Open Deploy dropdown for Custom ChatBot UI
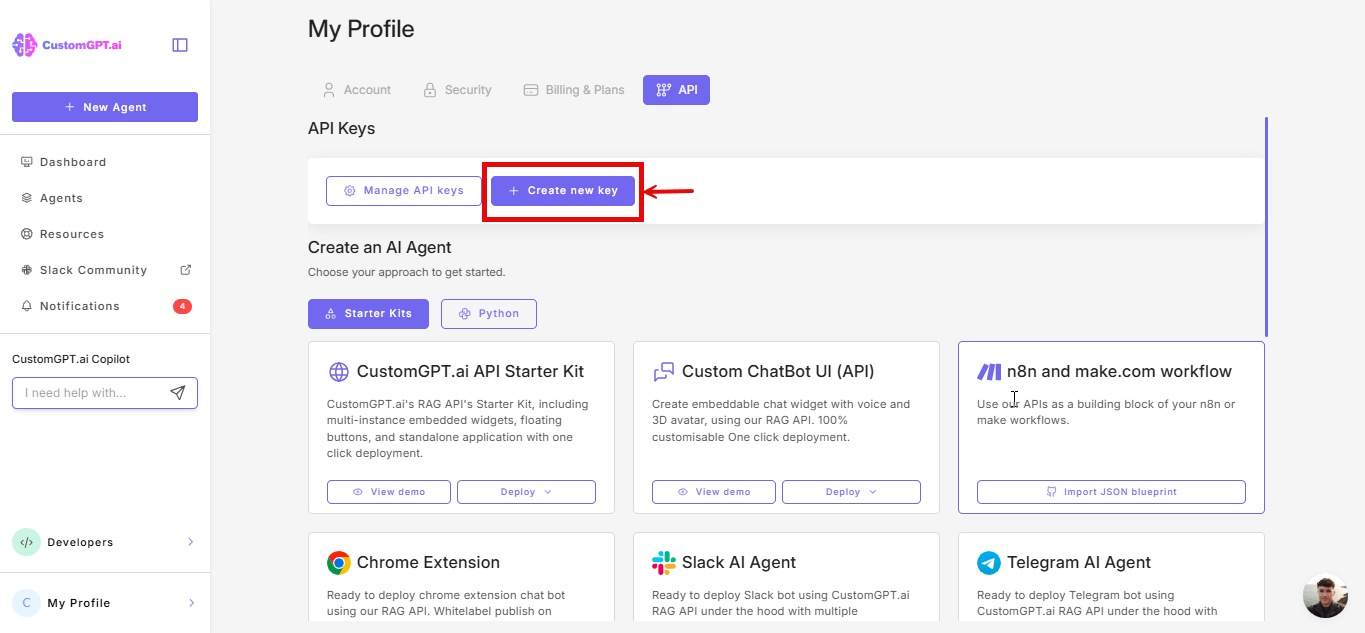The width and height of the screenshot is (1365, 633). (851, 492)
